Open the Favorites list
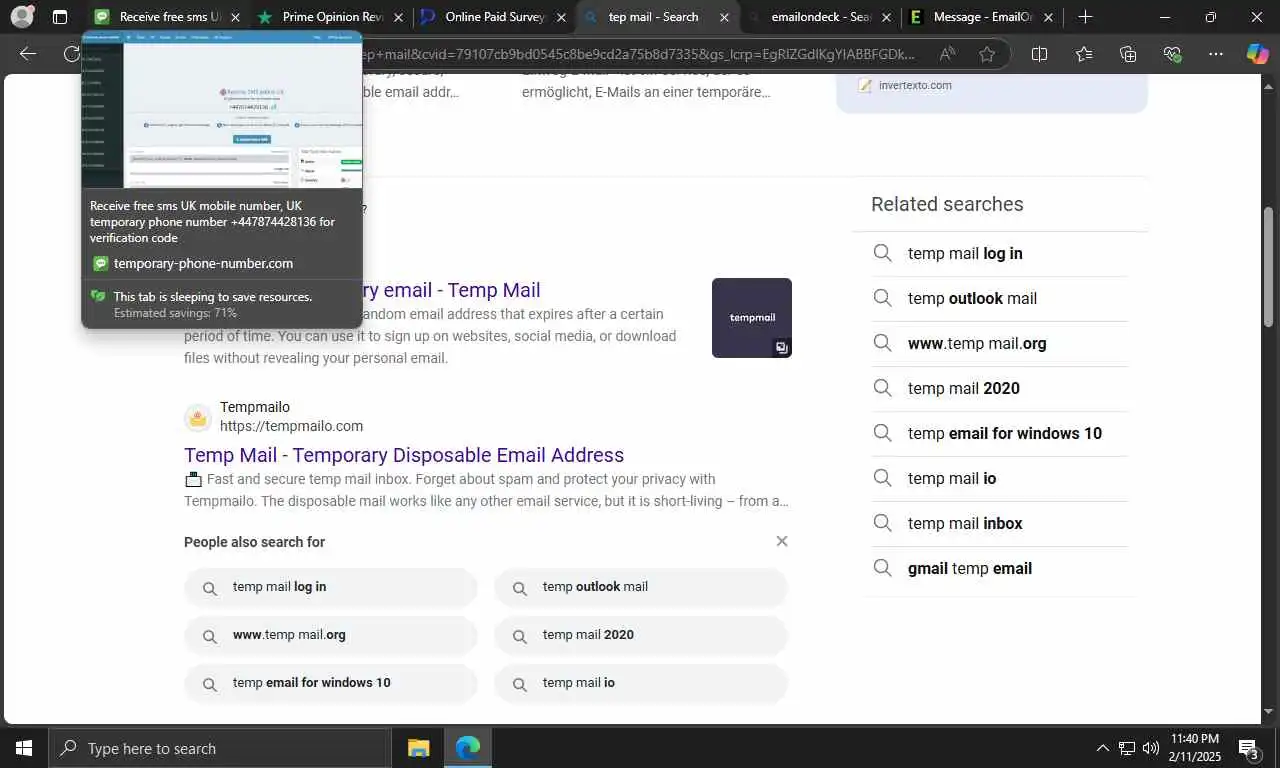The width and height of the screenshot is (1280, 768). 1084,54
